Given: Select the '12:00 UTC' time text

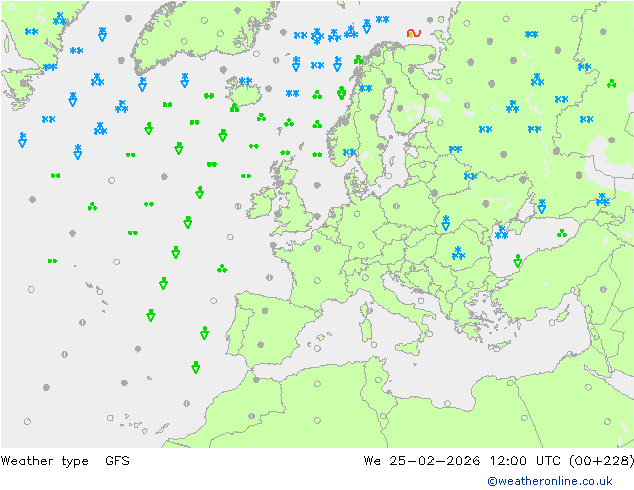Looking at the screenshot, I should [525, 461].
